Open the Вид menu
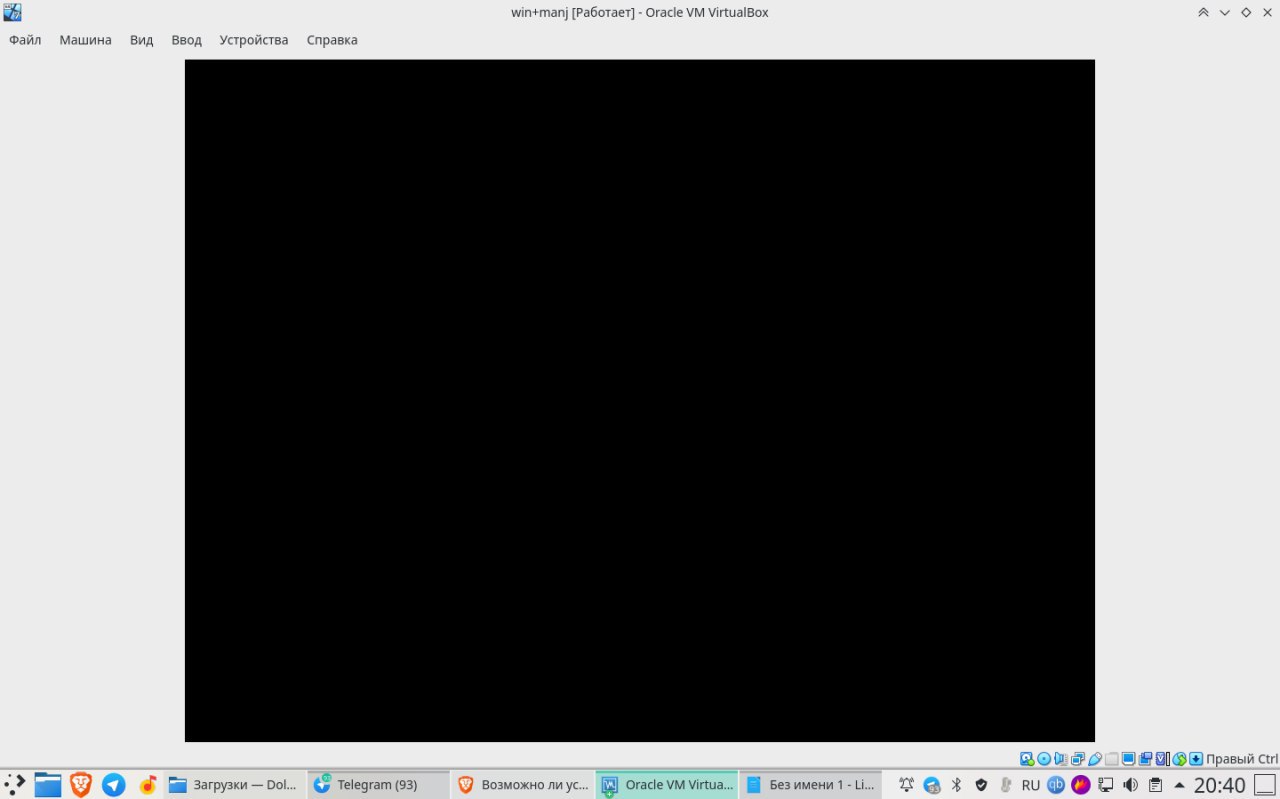Viewport: 1280px width, 799px height. pyautogui.click(x=142, y=40)
